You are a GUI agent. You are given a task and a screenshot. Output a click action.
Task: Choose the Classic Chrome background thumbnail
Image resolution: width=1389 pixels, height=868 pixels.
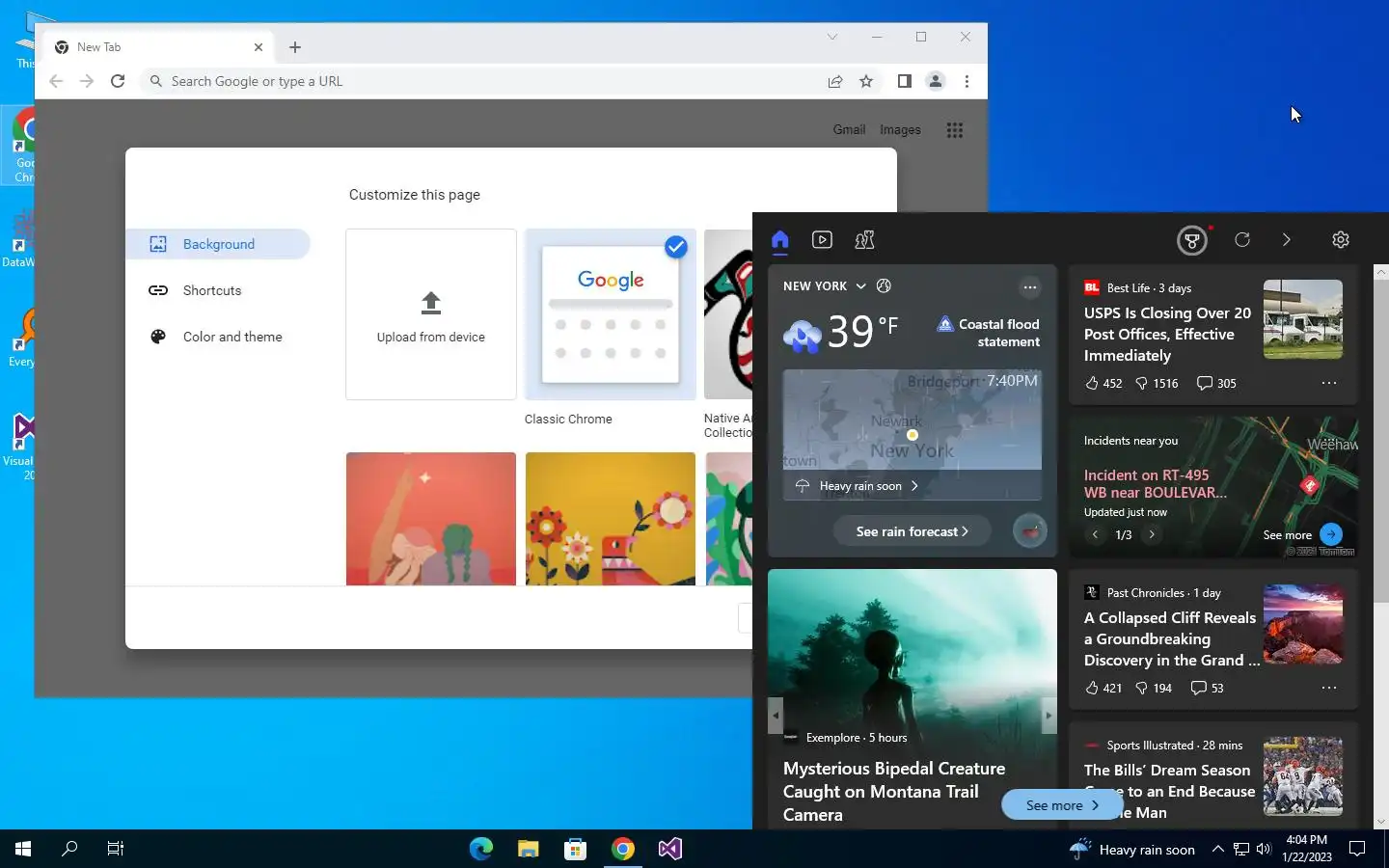tap(611, 314)
